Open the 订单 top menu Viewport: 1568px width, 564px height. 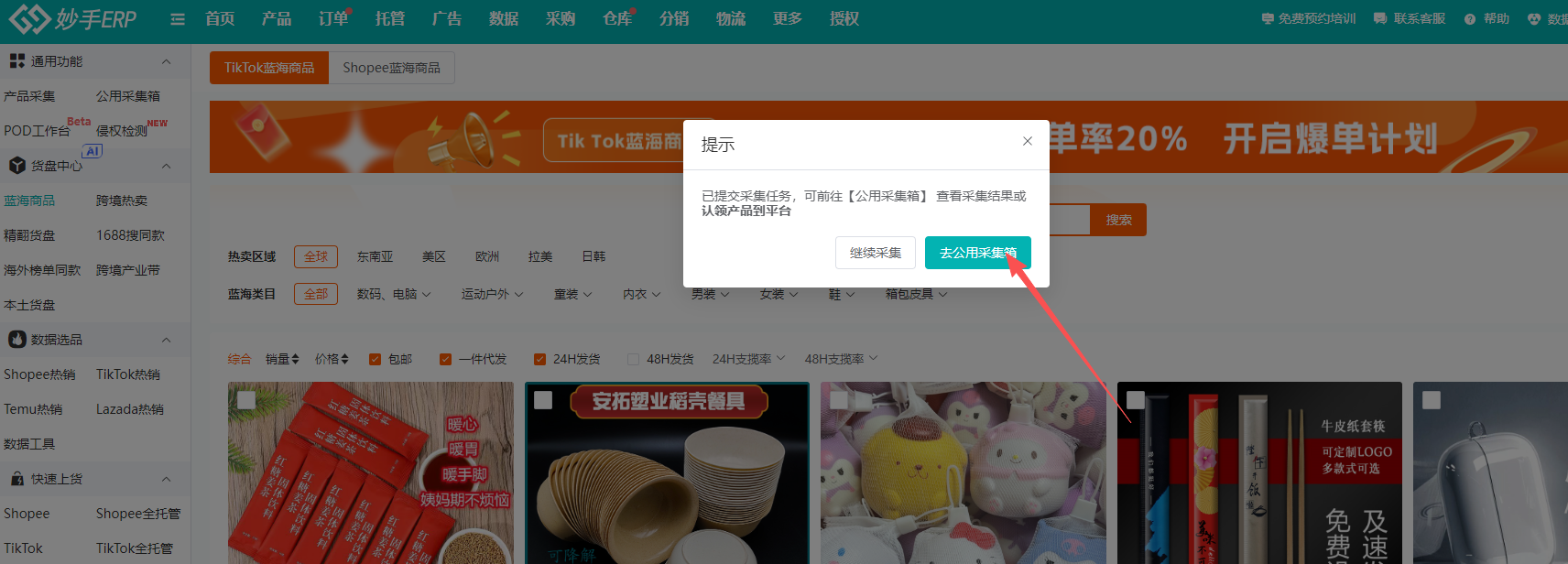[333, 18]
